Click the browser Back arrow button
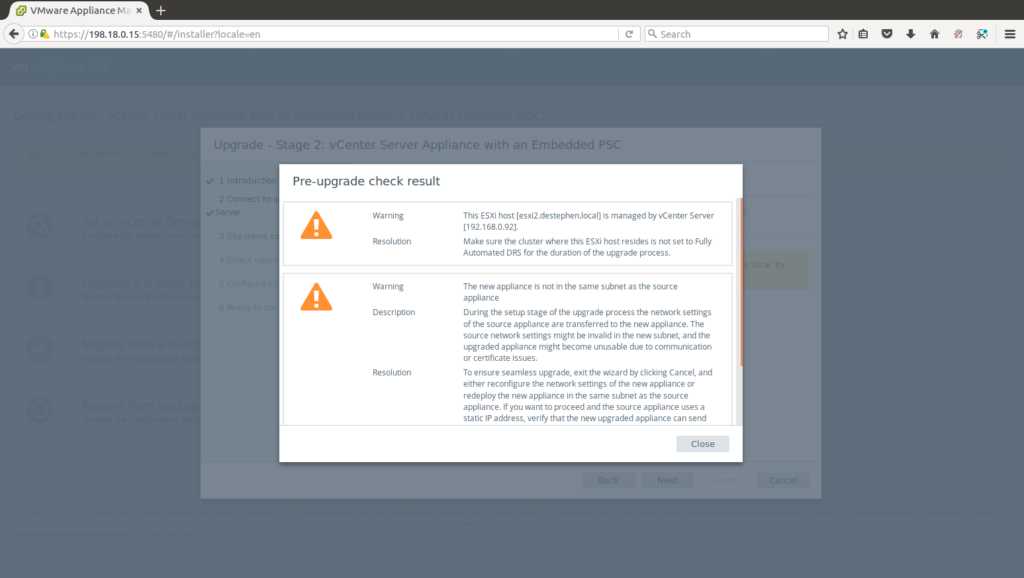 coord(14,34)
